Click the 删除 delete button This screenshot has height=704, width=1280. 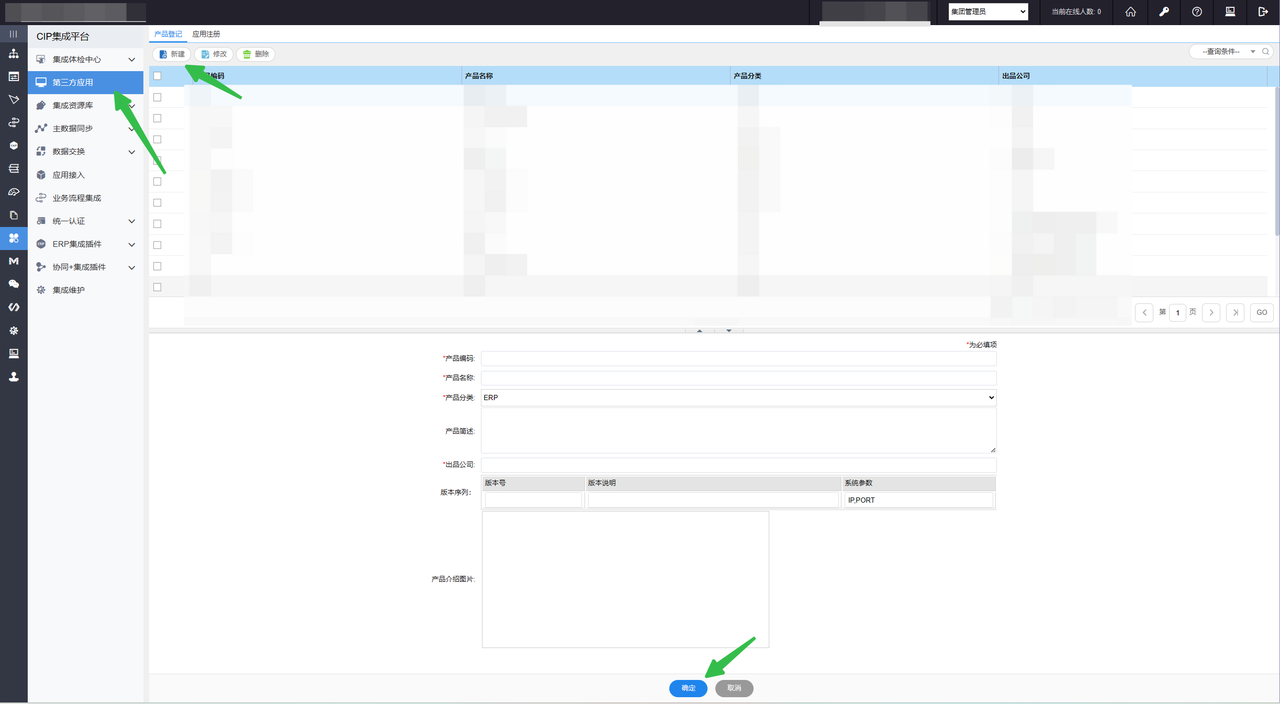pos(255,54)
